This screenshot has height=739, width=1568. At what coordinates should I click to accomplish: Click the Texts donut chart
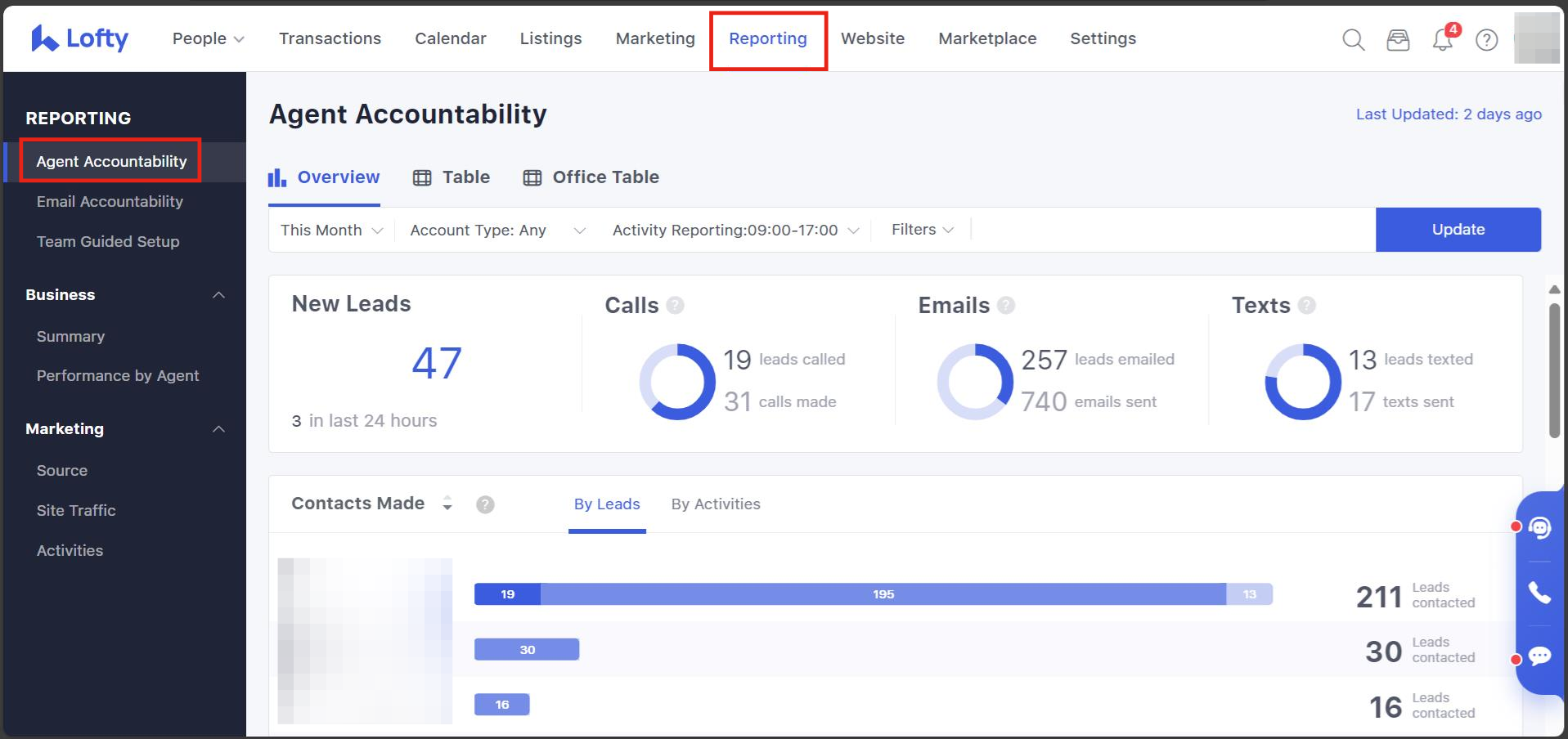(x=1303, y=382)
